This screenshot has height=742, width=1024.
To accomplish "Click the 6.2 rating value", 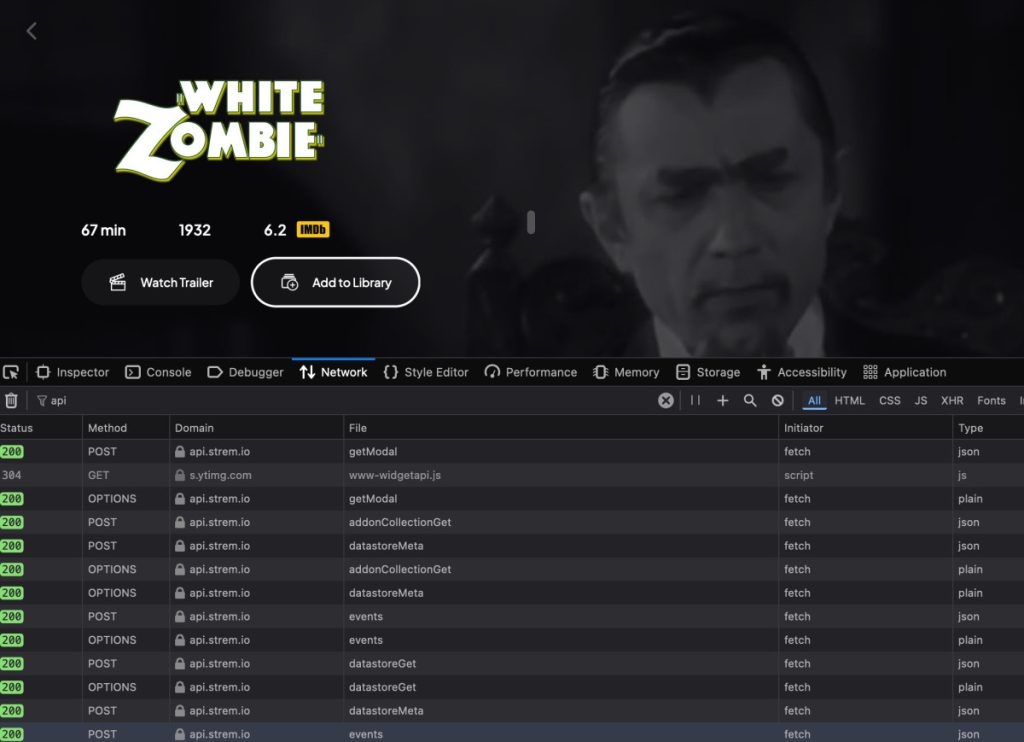I will click(275, 230).
